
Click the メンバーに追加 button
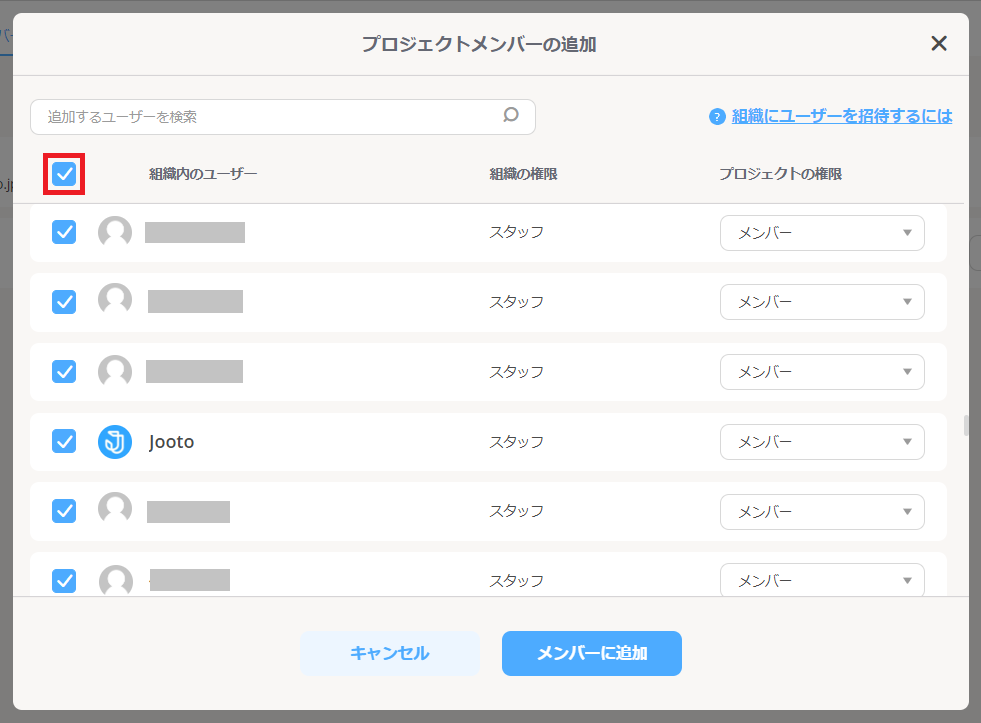(x=591, y=653)
